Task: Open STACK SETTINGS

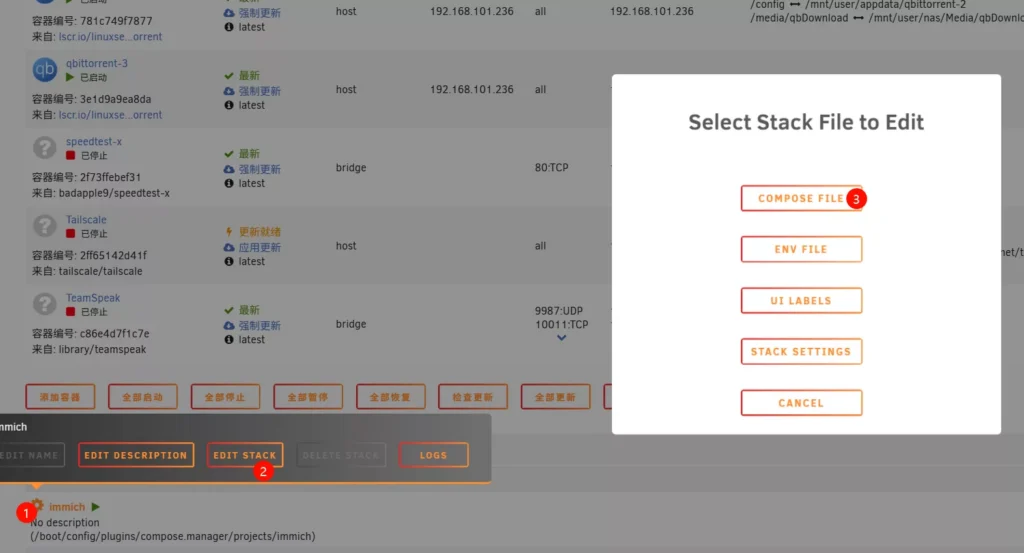Action: (800, 352)
